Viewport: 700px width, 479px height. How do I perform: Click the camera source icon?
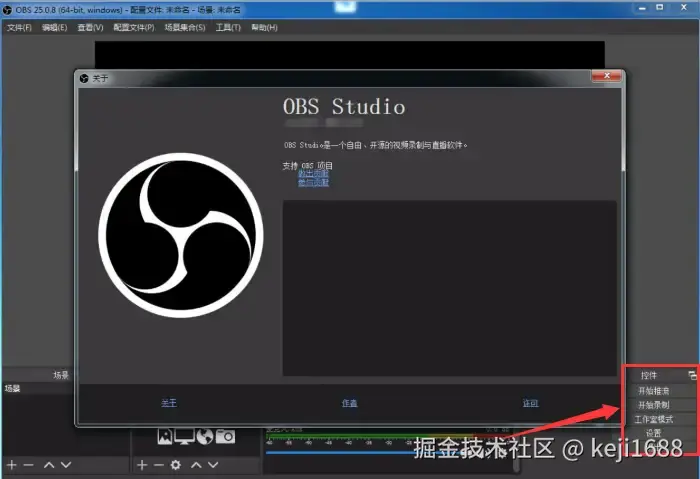pyautogui.click(x=225, y=436)
